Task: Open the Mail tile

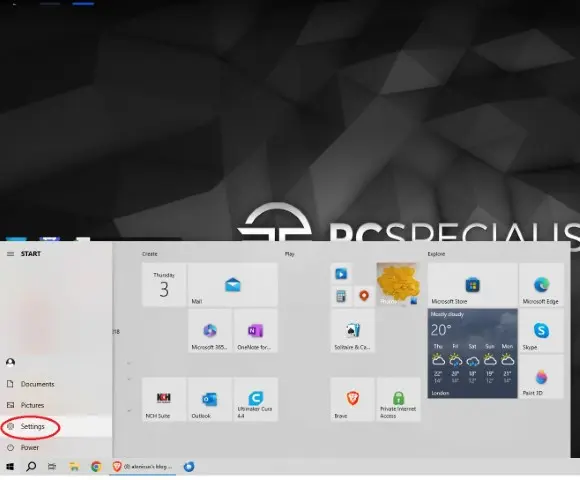Action: click(233, 284)
